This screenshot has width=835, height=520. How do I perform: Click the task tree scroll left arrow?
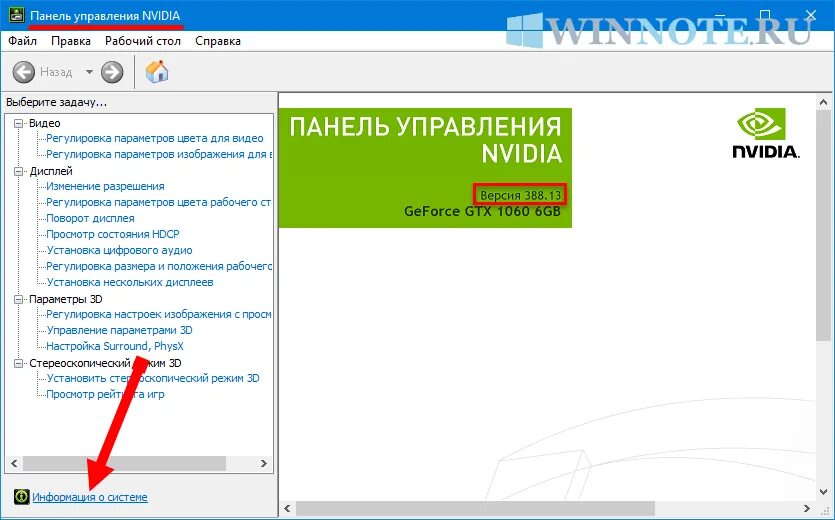click(x=14, y=463)
